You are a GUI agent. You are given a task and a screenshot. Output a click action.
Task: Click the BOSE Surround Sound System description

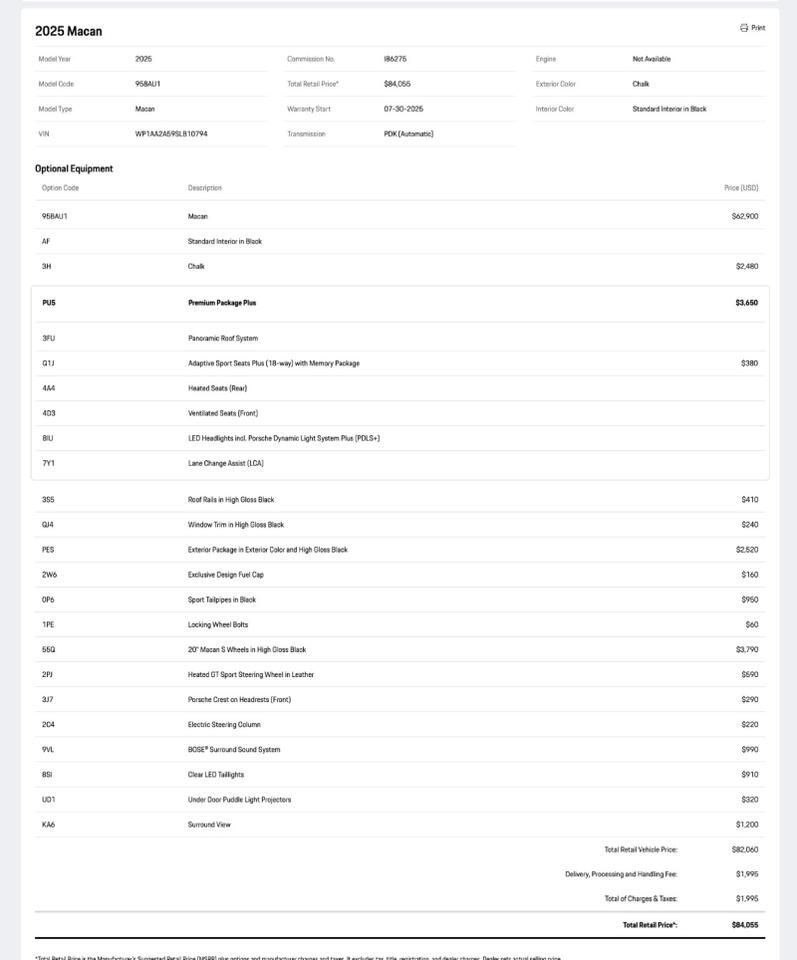coord(234,750)
